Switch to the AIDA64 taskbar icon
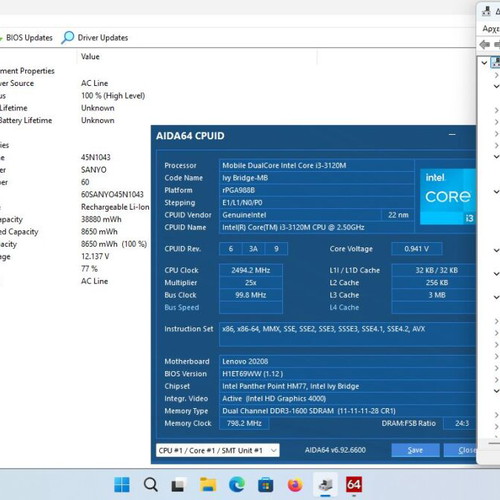Image resolution: width=500 pixels, height=500 pixels. 354,484
